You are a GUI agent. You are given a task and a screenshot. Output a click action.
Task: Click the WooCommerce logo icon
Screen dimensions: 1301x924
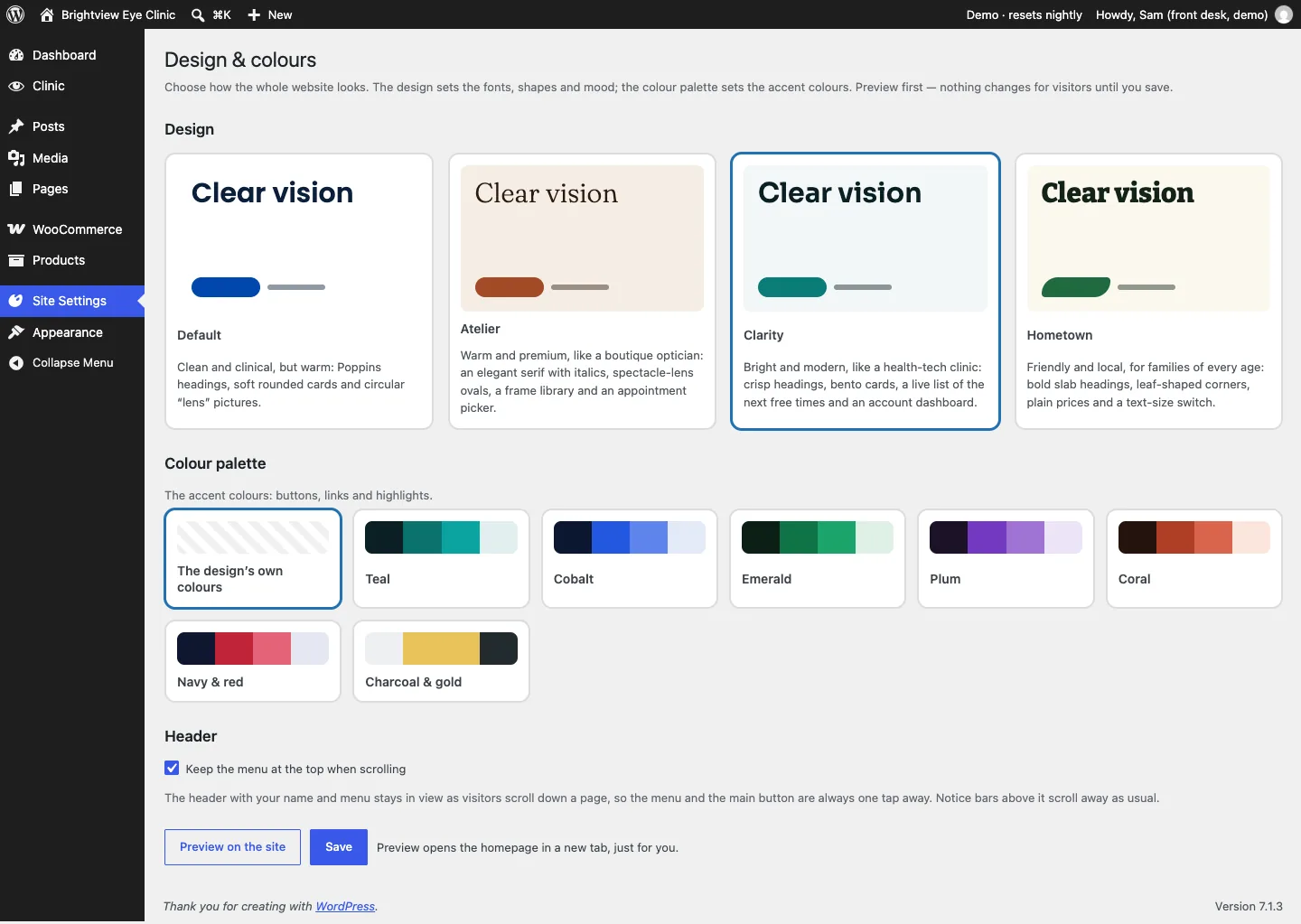tap(16, 229)
